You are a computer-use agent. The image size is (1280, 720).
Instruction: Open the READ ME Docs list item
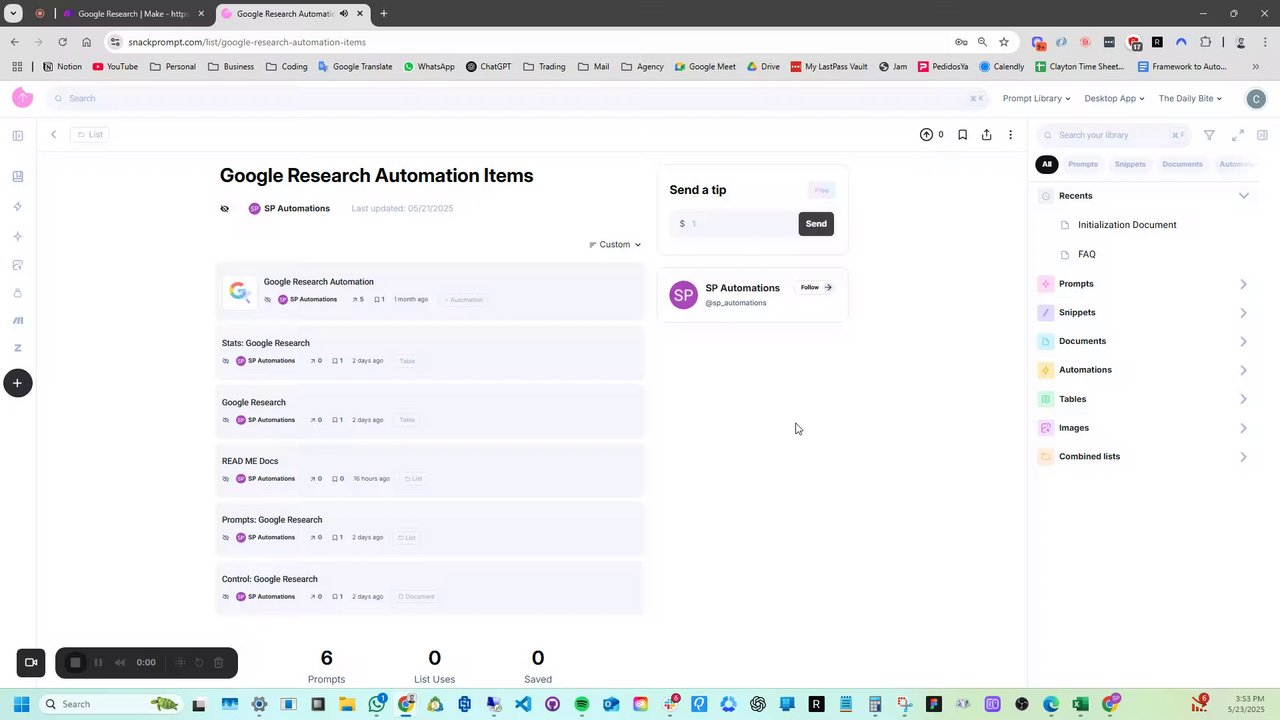tap(431, 470)
